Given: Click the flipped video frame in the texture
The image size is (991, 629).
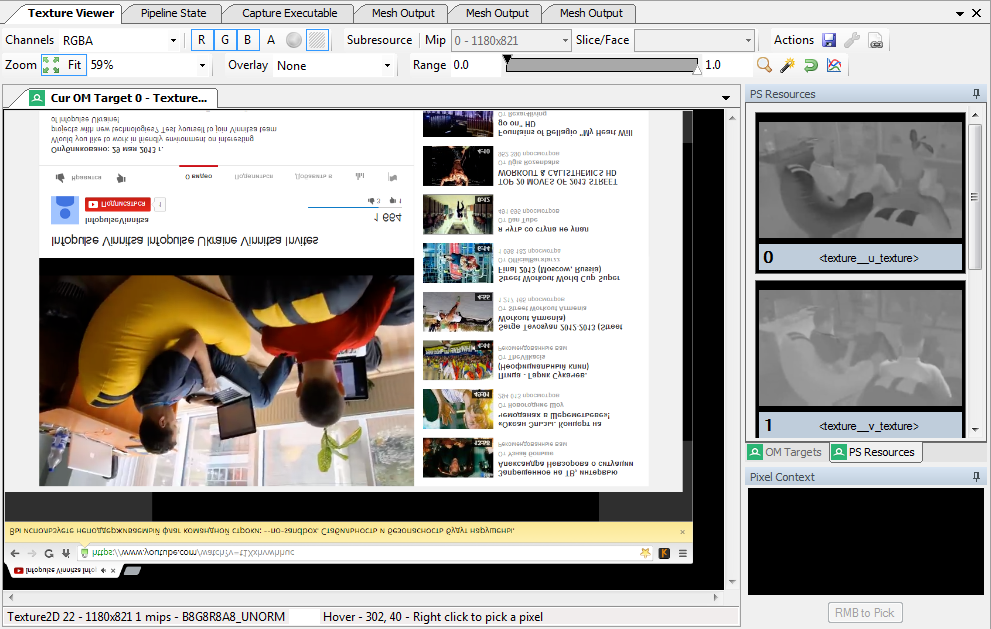Looking at the screenshot, I should (226, 372).
